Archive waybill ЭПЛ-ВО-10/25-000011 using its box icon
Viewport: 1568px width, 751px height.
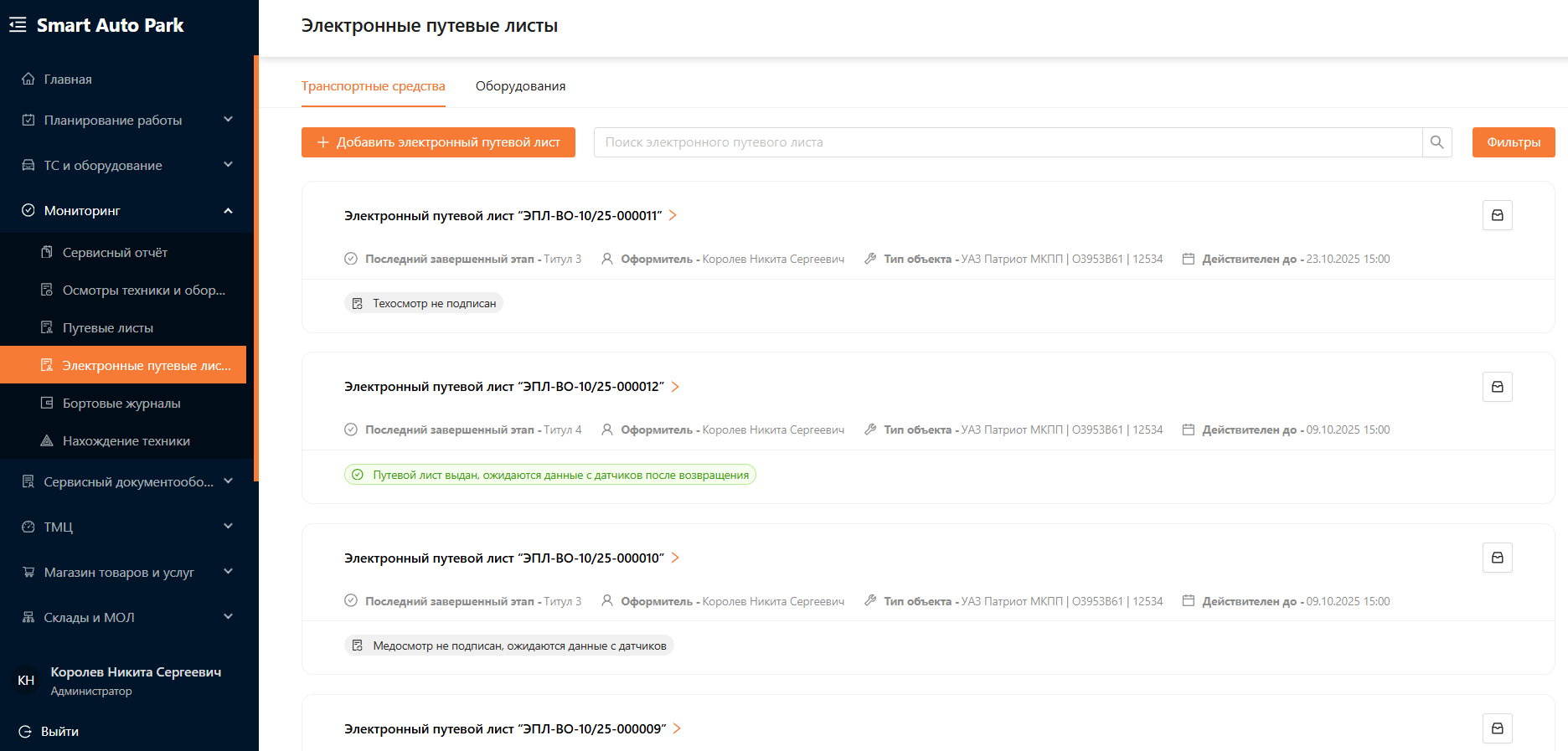pyautogui.click(x=1497, y=215)
